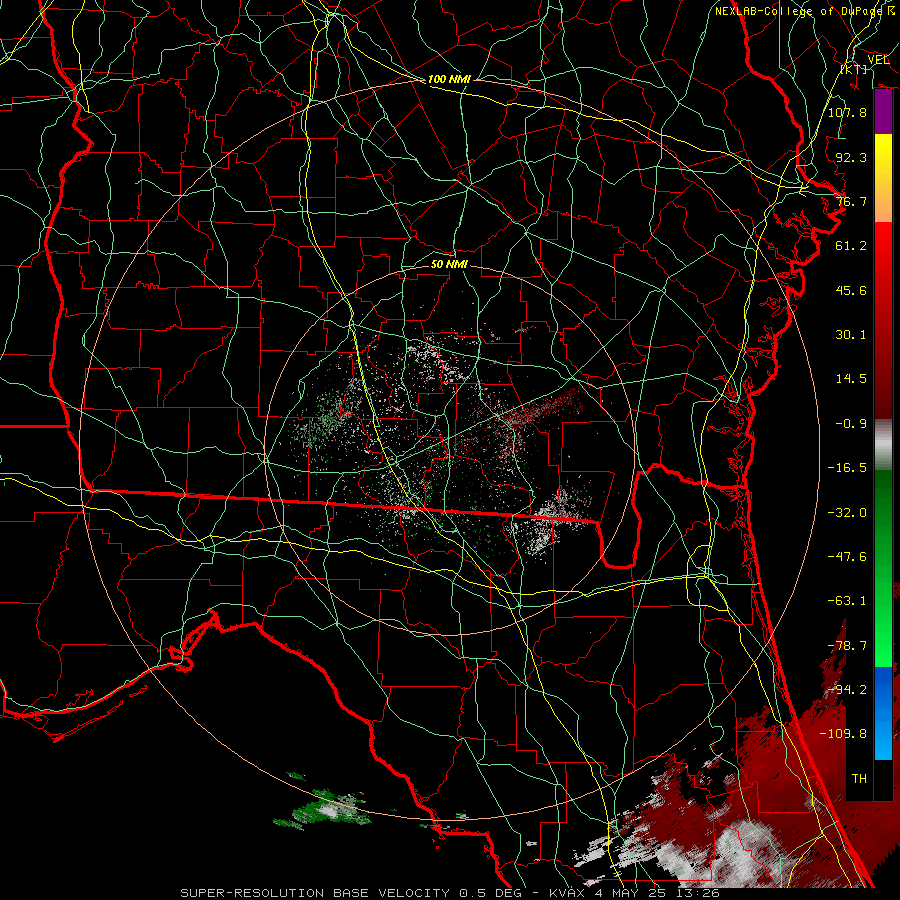Image resolution: width=900 pixels, height=900 pixels.
Task: Click the 61.2 scale value
Action: click(x=851, y=246)
